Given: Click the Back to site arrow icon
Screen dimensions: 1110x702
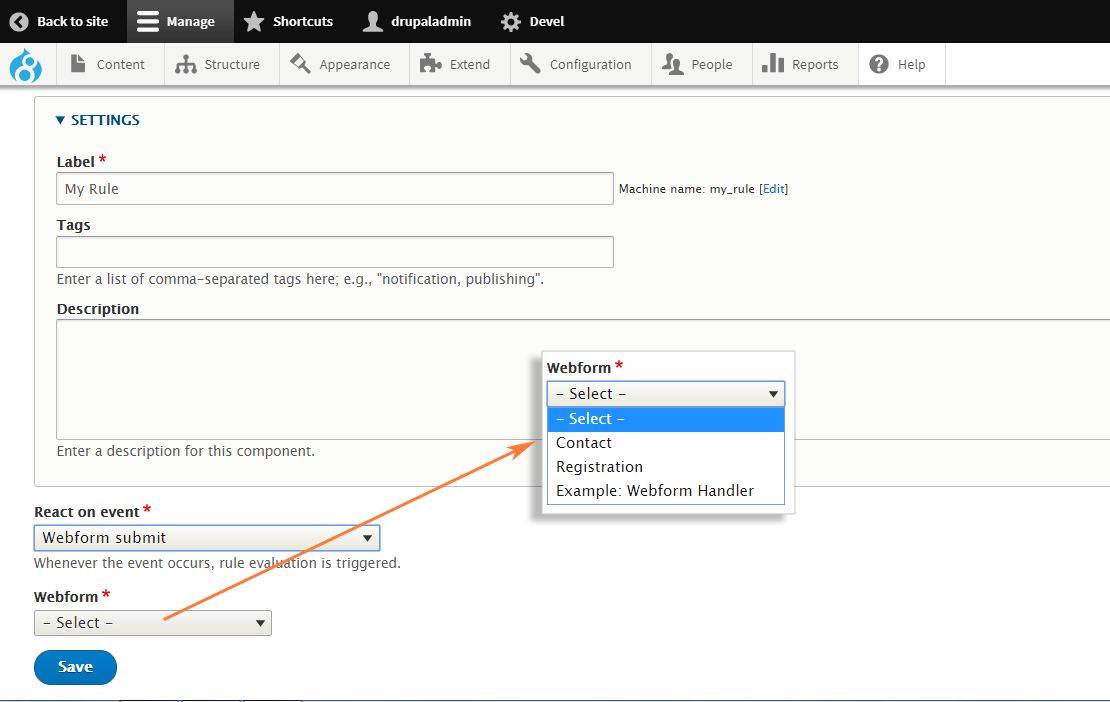Looking at the screenshot, I should (20, 21).
